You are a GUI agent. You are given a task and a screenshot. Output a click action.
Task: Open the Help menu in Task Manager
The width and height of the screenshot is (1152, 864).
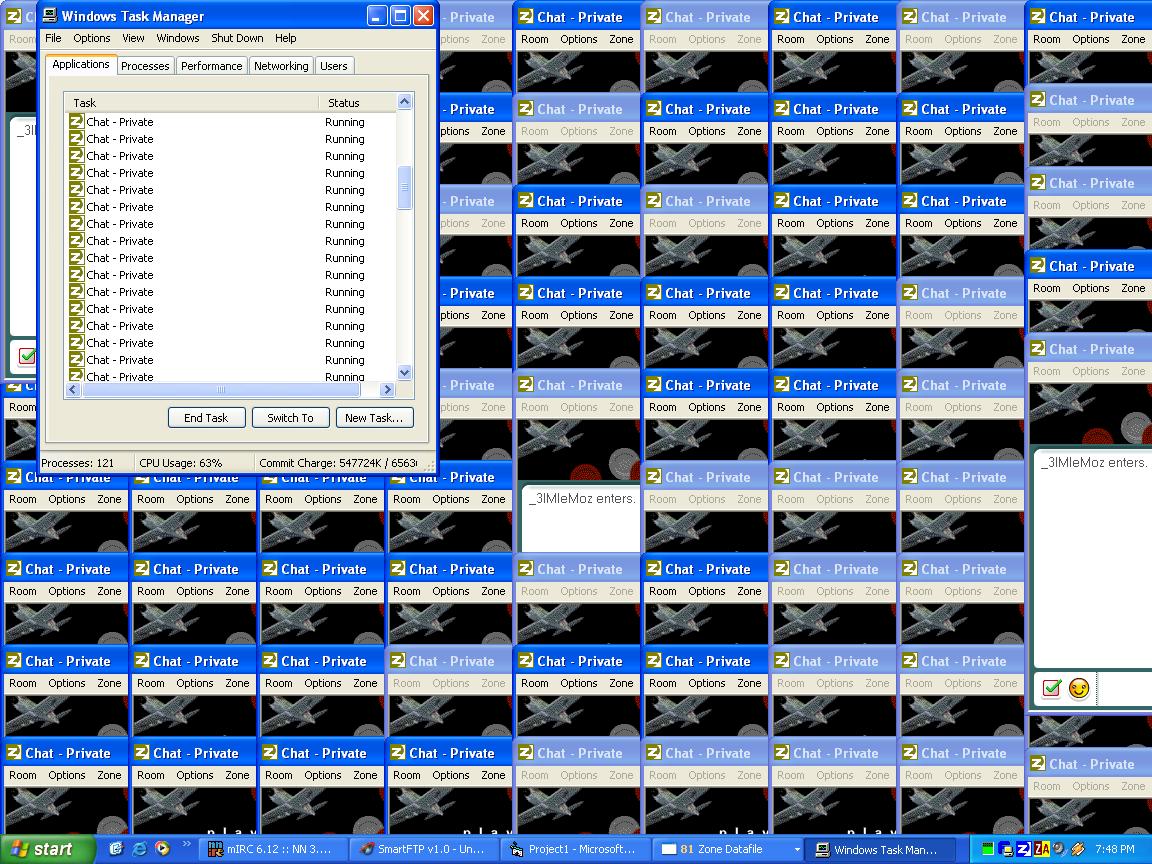click(286, 38)
